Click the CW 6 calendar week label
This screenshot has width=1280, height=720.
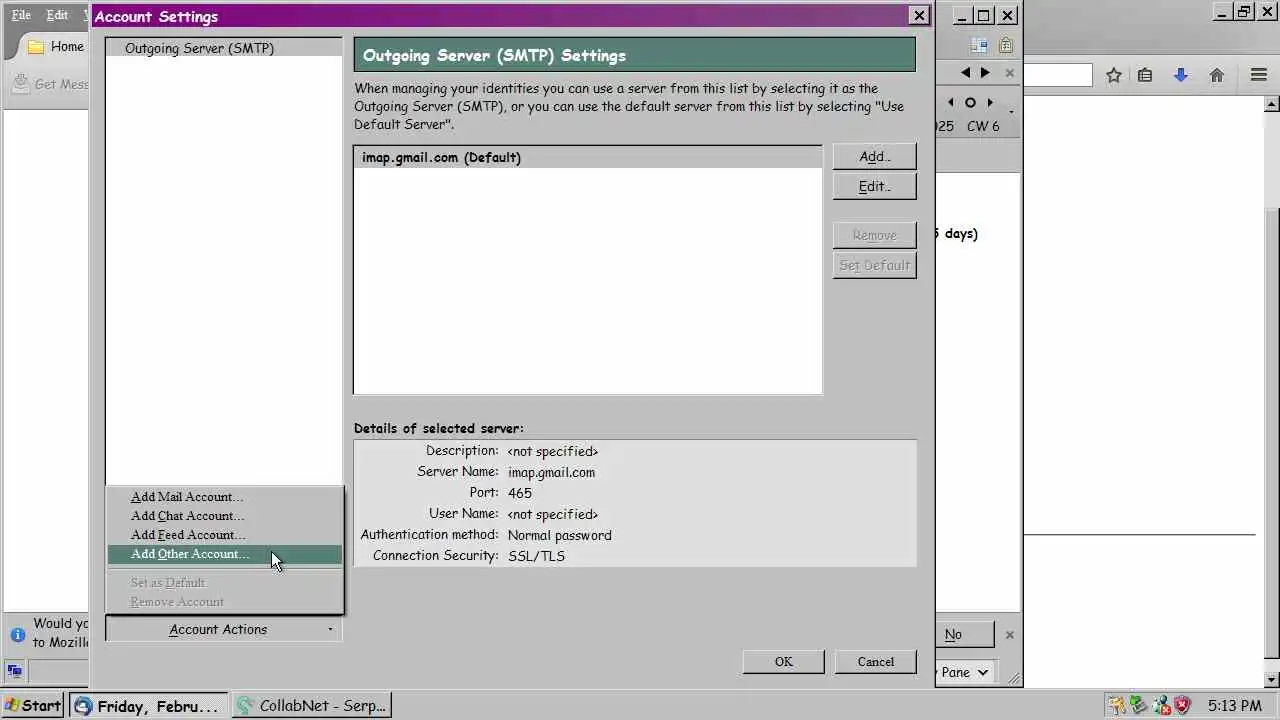983,126
